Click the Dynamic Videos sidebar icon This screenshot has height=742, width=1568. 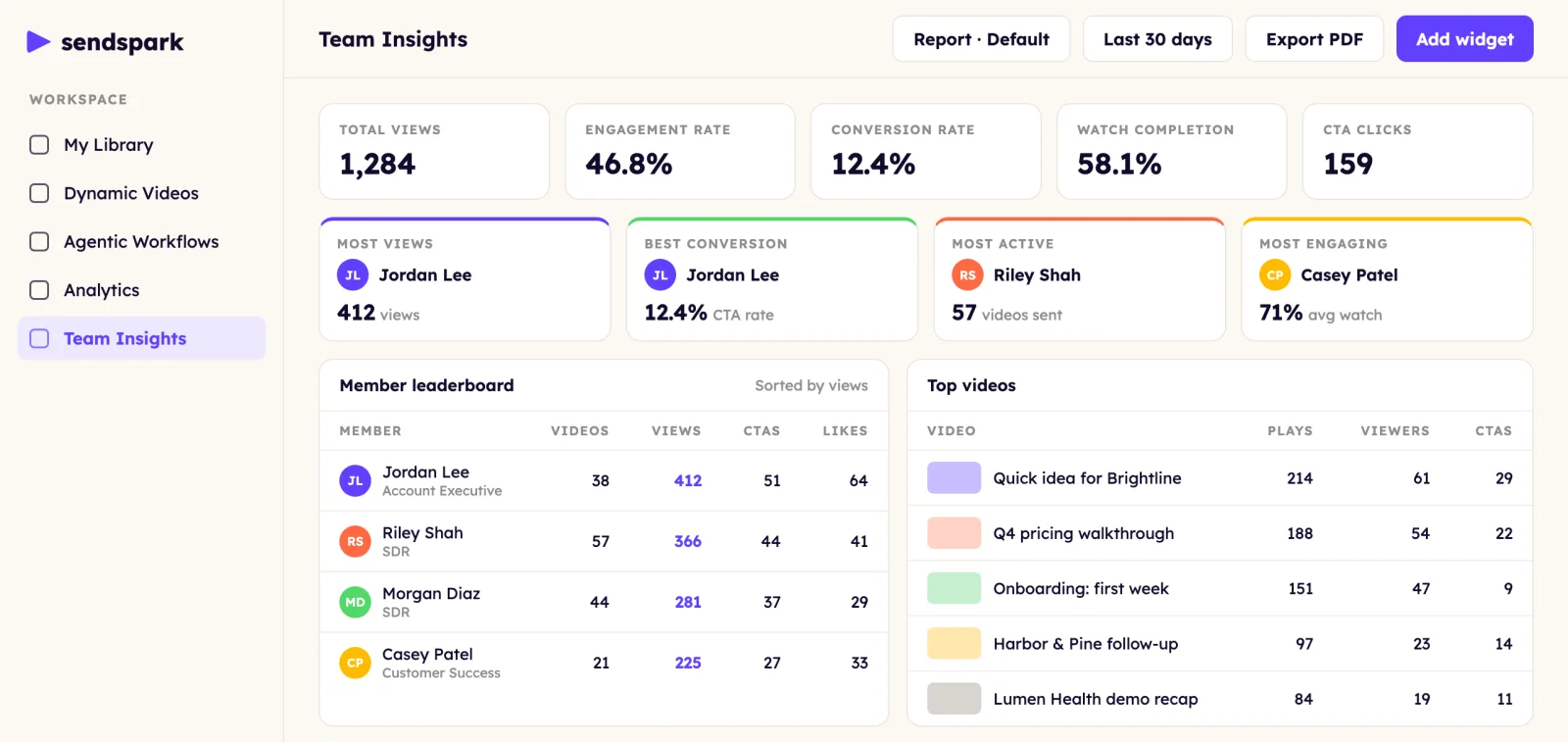coord(39,193)
